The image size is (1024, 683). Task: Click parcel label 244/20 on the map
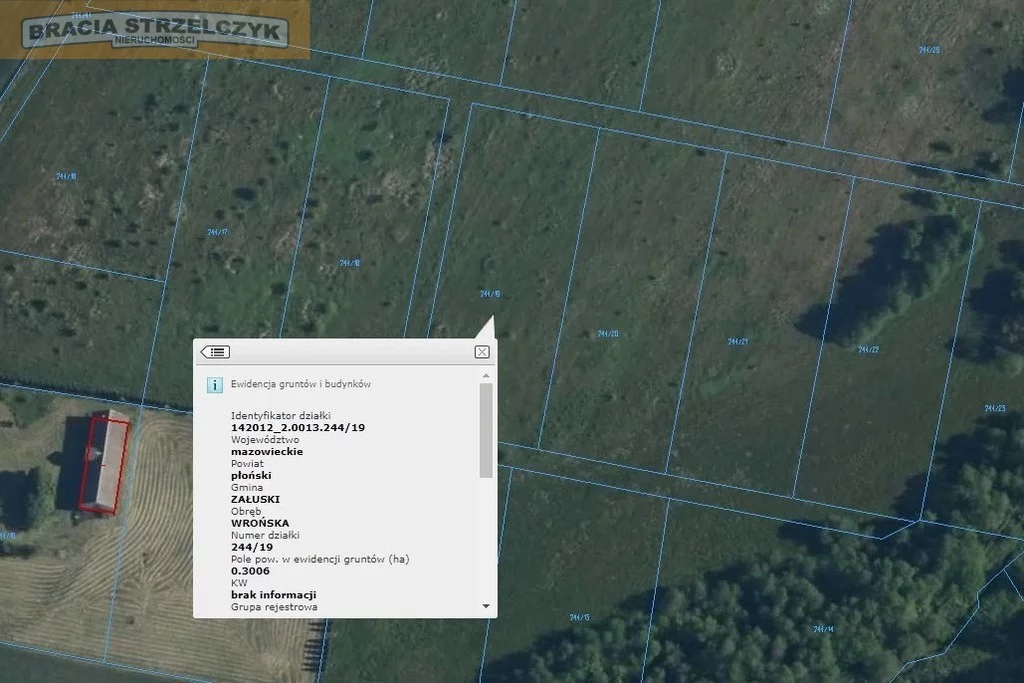point(608,334)
